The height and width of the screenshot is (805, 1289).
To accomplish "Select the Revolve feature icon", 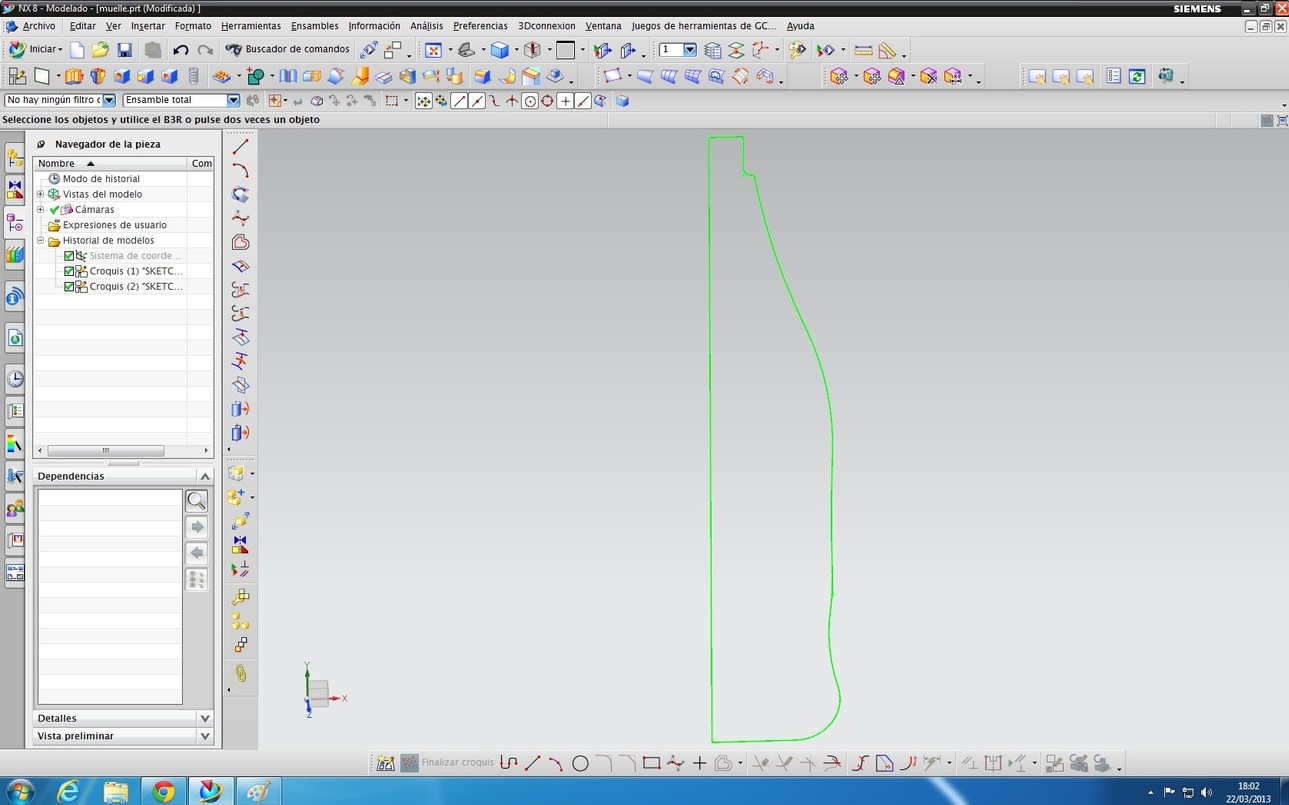I will [98, 76].
